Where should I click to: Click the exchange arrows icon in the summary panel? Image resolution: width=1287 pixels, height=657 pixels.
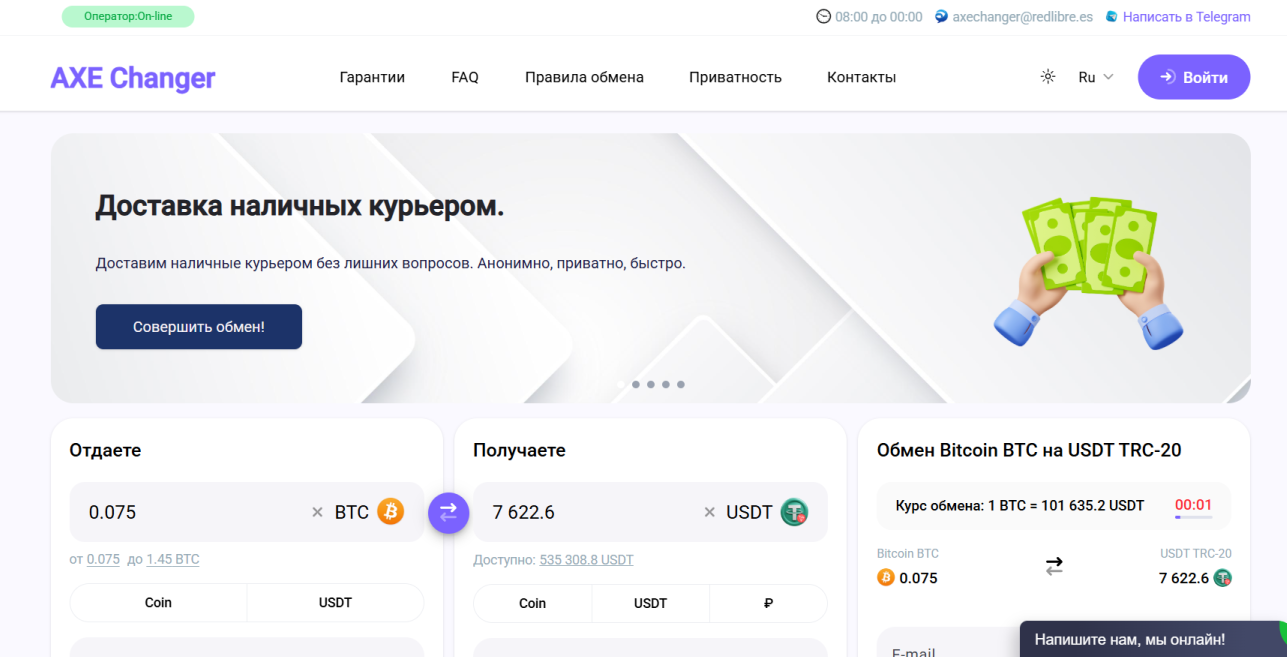pos(1054,566)
